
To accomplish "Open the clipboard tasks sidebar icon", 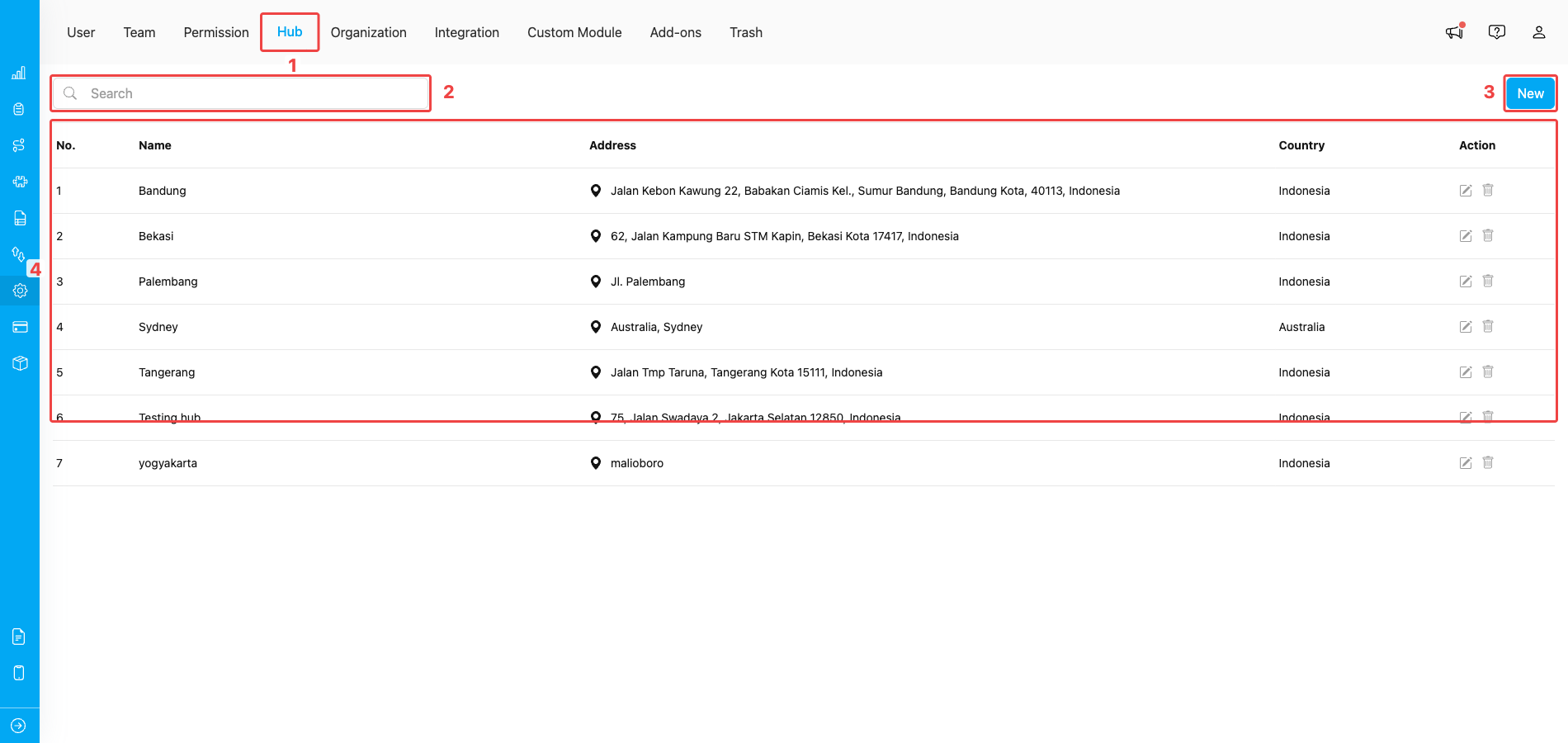I will pyautogui.click(x=19, y=109).
